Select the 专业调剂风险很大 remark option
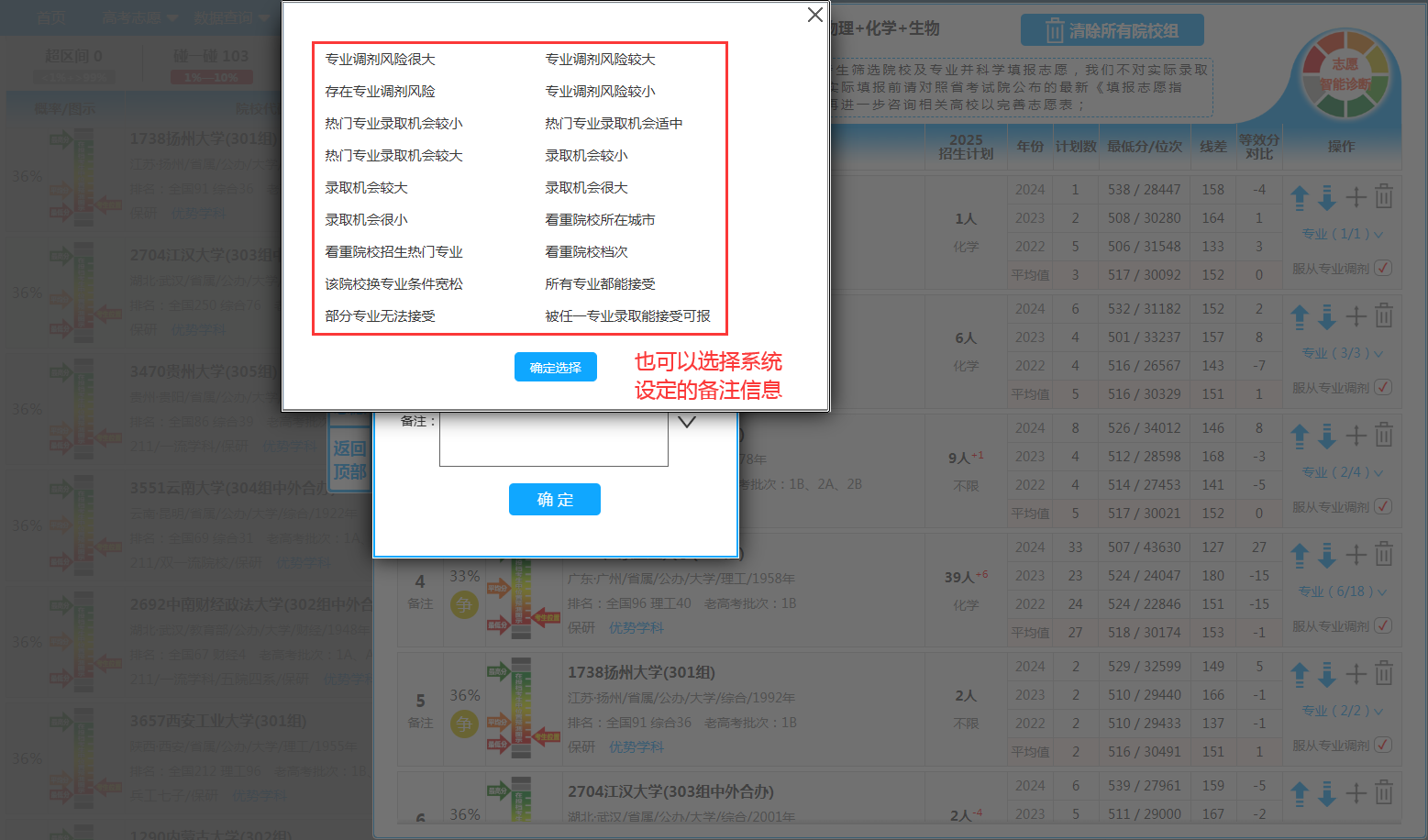Viewport: 1428px width, 840px height. pos(380,60)
